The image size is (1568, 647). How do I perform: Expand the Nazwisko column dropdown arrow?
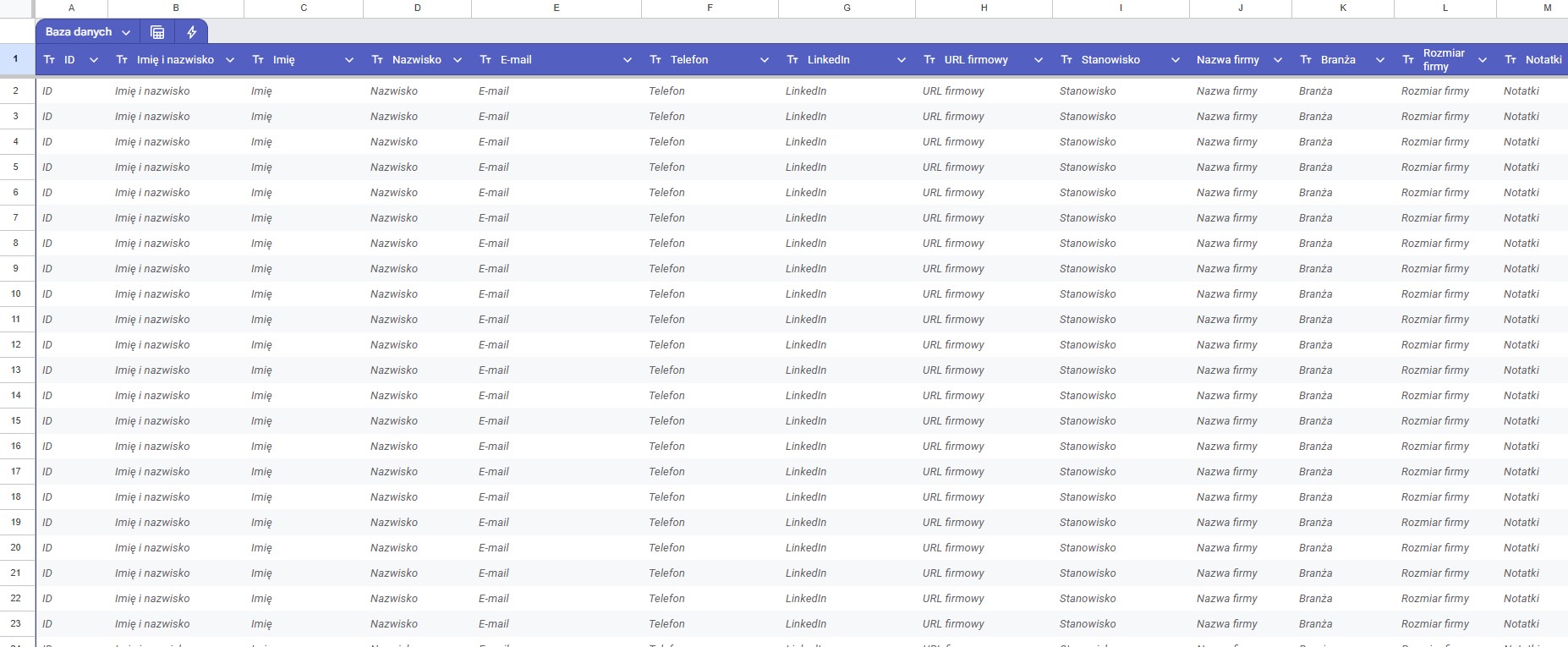458,60
